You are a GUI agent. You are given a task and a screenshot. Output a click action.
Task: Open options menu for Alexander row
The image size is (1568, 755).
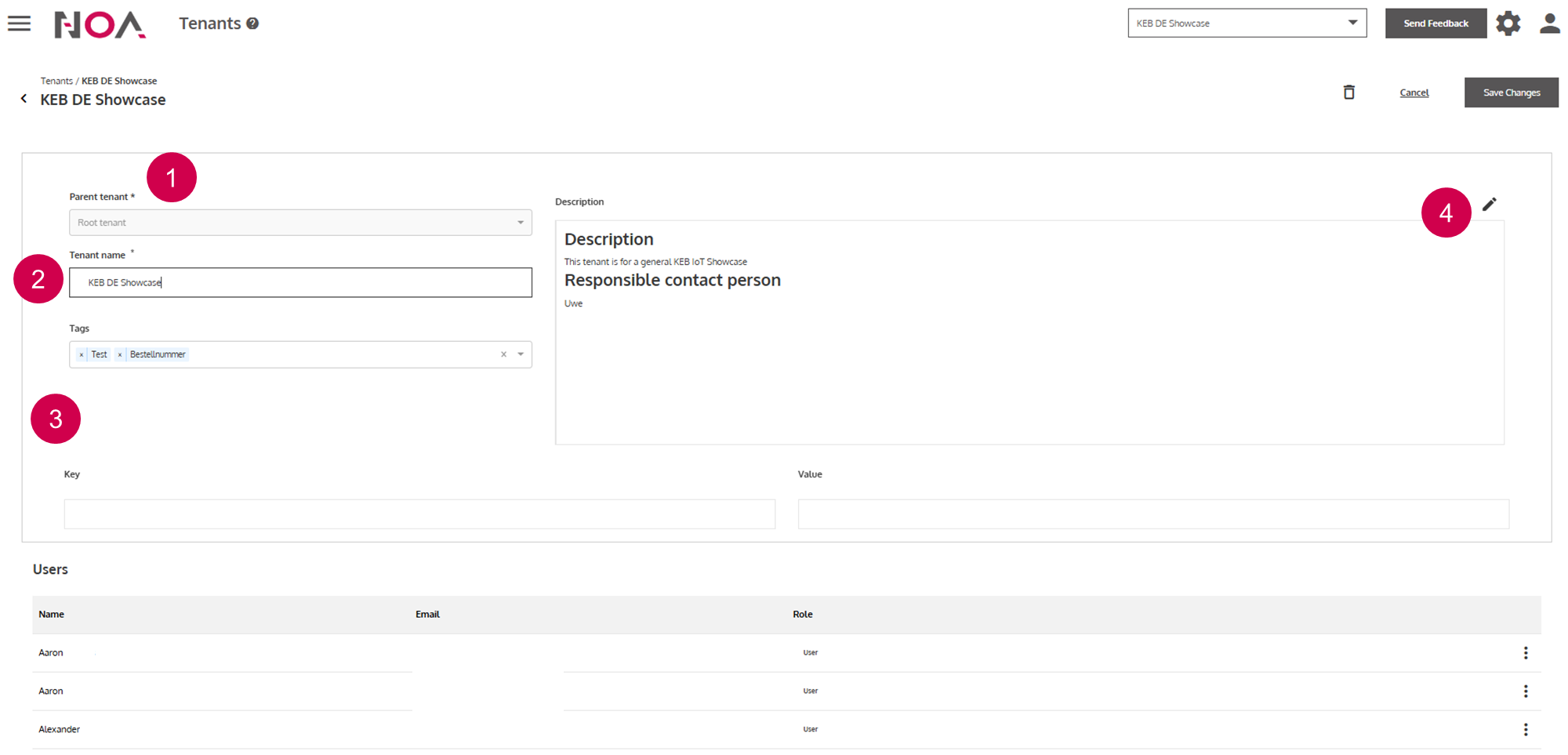[x=1525, y=729]
